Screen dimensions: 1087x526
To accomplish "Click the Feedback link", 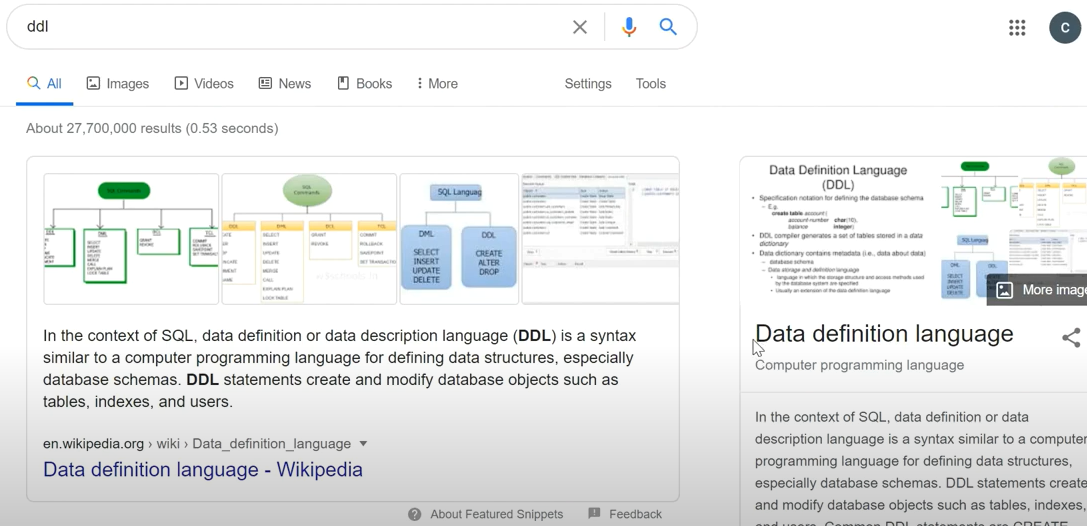I will click(635, 514).
